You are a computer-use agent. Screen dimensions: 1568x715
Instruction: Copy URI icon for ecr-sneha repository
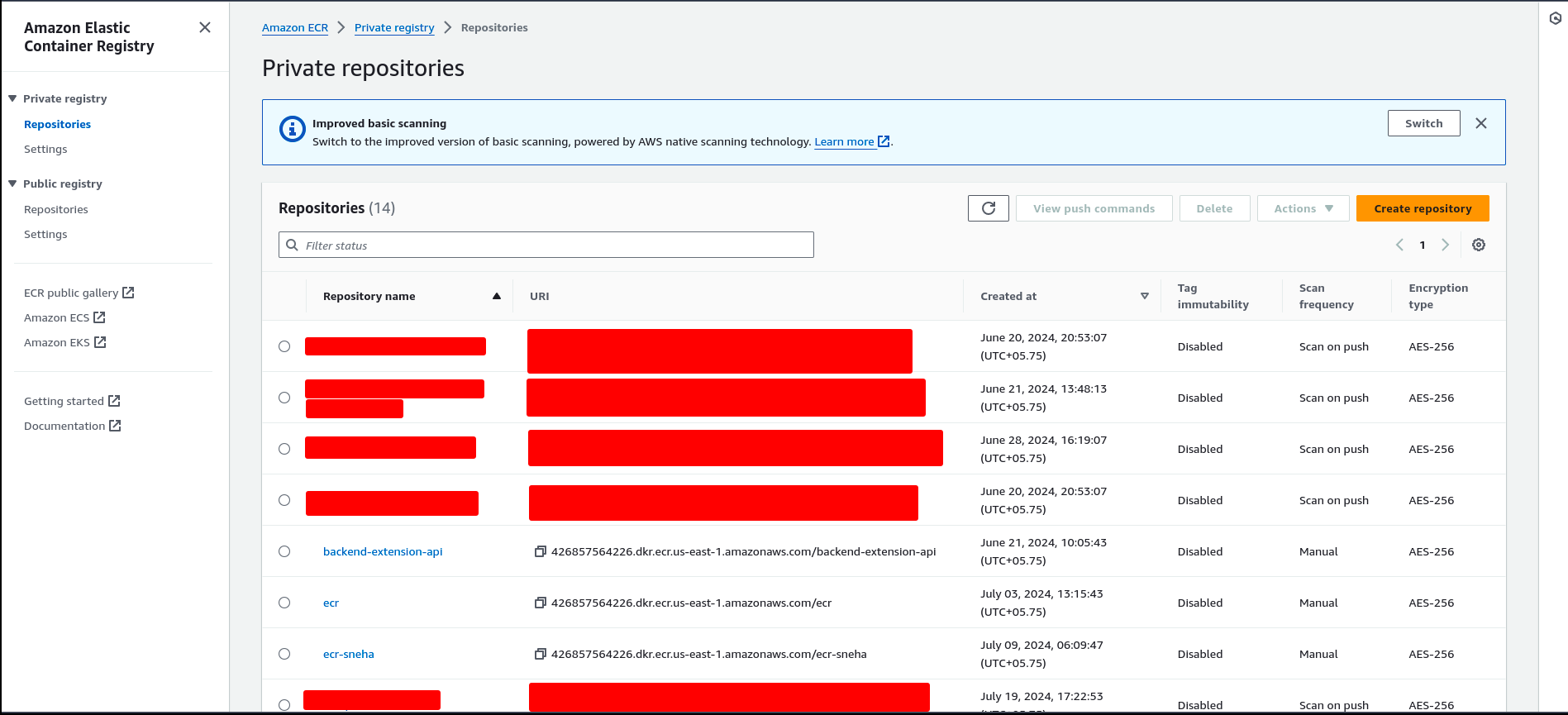[541, 654]
